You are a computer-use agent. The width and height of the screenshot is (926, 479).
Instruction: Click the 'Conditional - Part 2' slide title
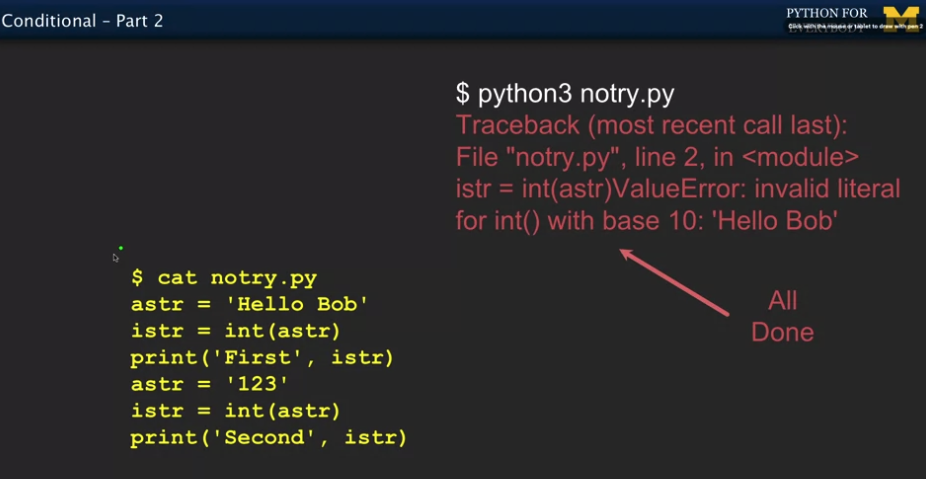click(x=82, y=21)
